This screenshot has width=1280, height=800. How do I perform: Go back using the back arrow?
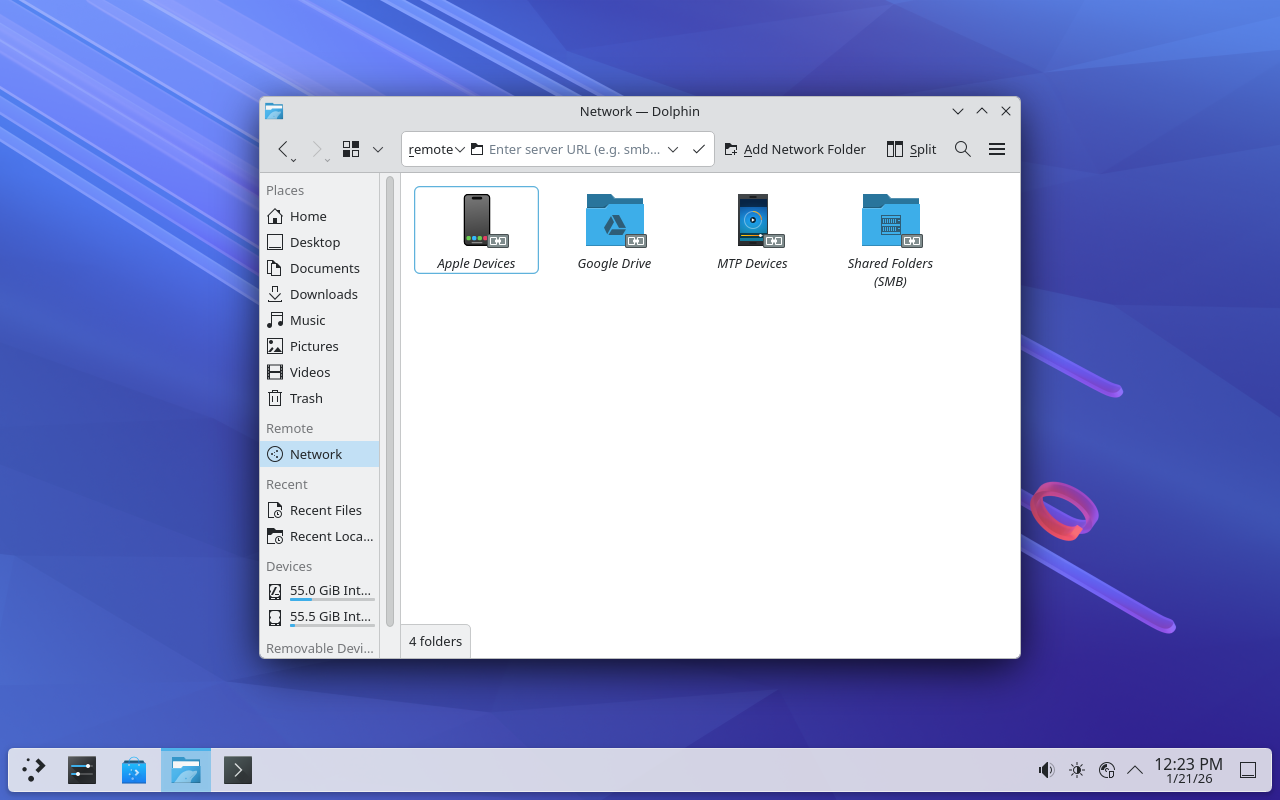pyautogui.click(x=283, y=149)
